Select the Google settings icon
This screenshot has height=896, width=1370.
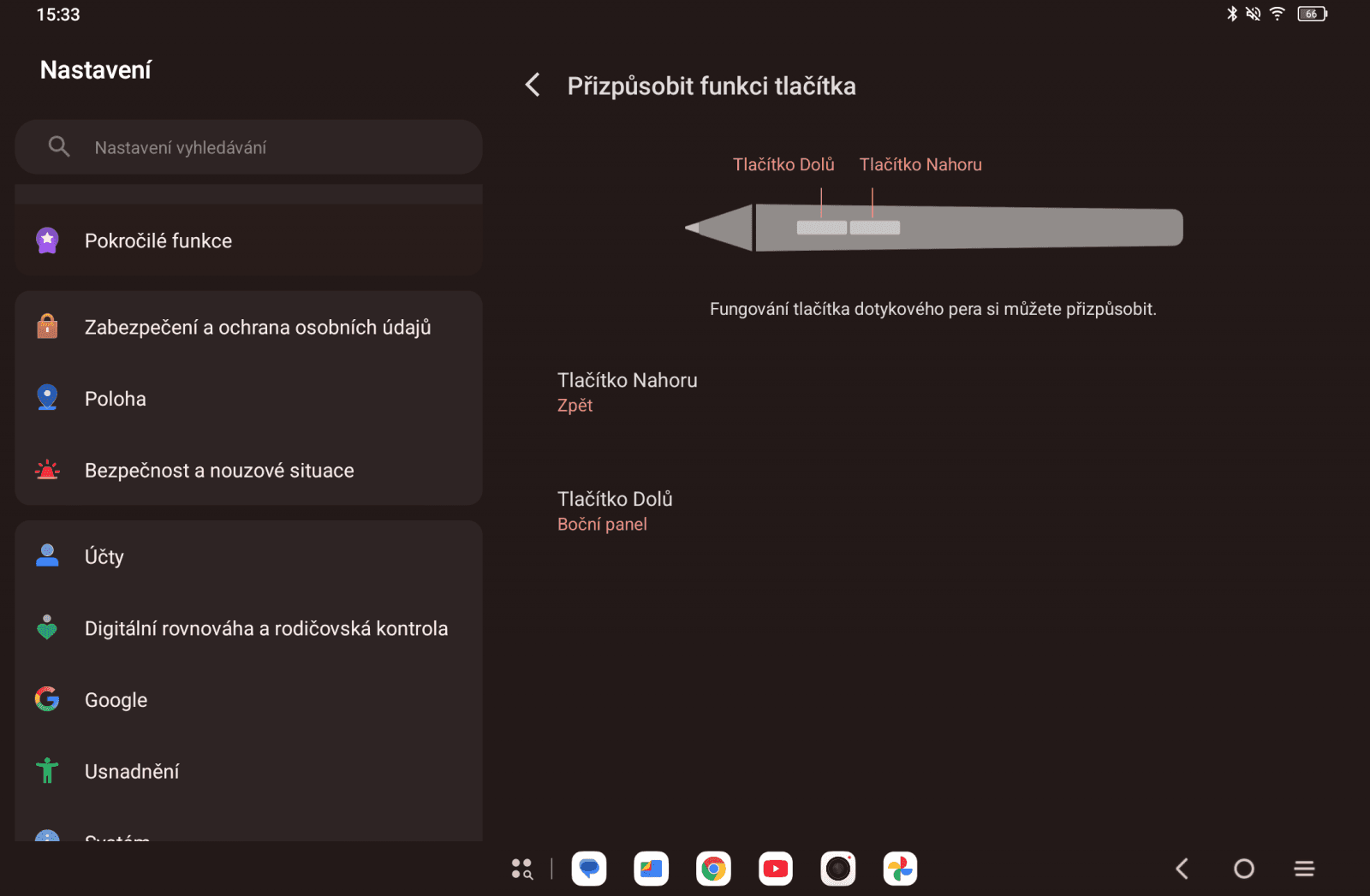[x=46, y=699]
